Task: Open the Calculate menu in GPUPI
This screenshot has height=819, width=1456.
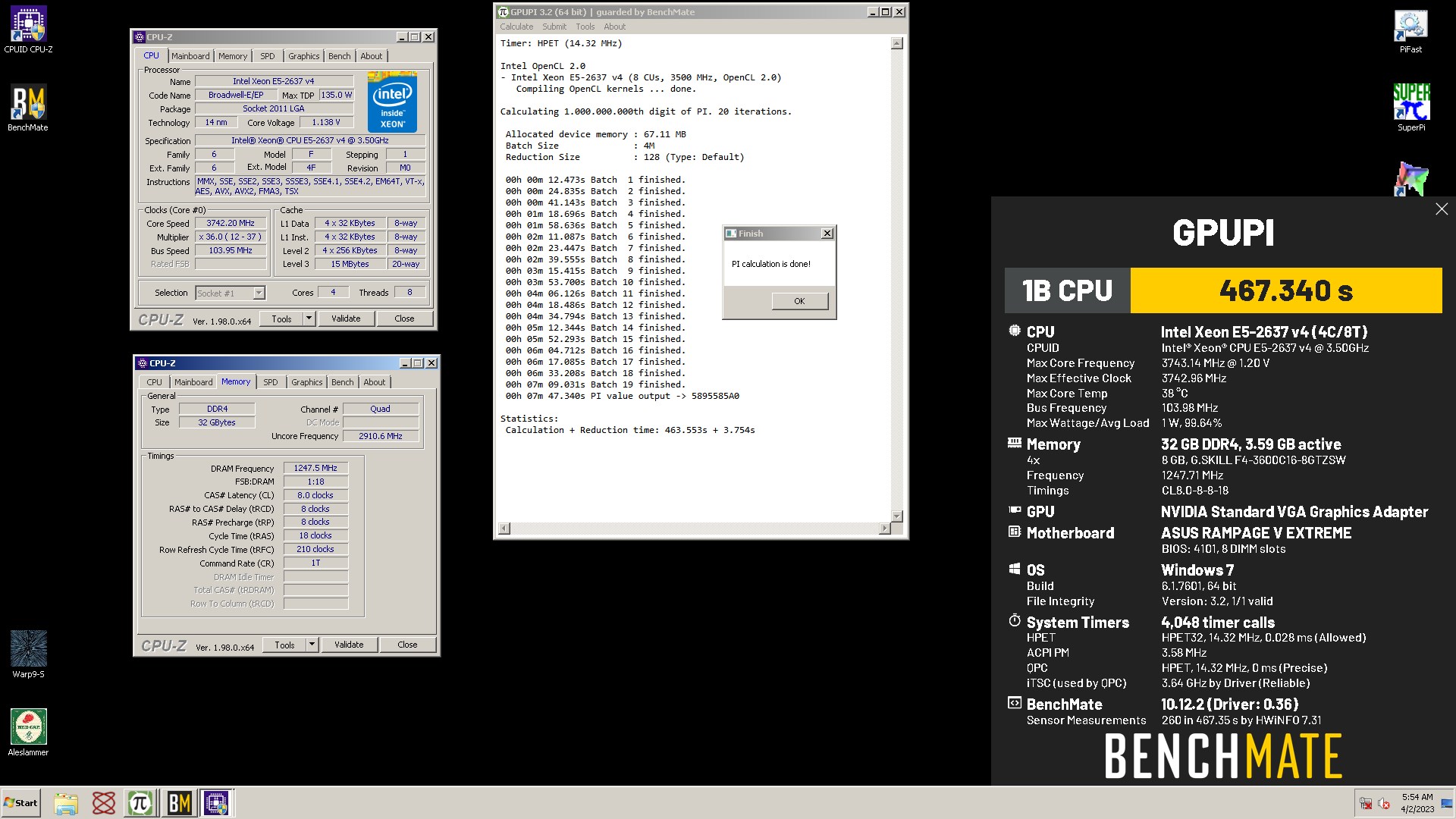Action: pos(516,27)
